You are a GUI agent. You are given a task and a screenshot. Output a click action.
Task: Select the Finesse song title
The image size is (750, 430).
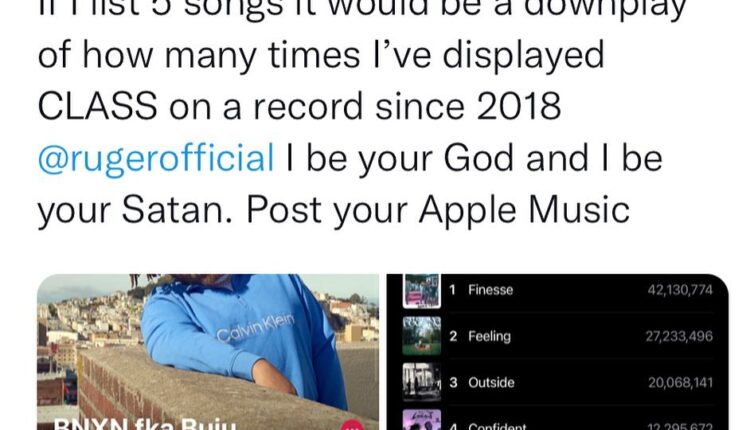(490, 290)
